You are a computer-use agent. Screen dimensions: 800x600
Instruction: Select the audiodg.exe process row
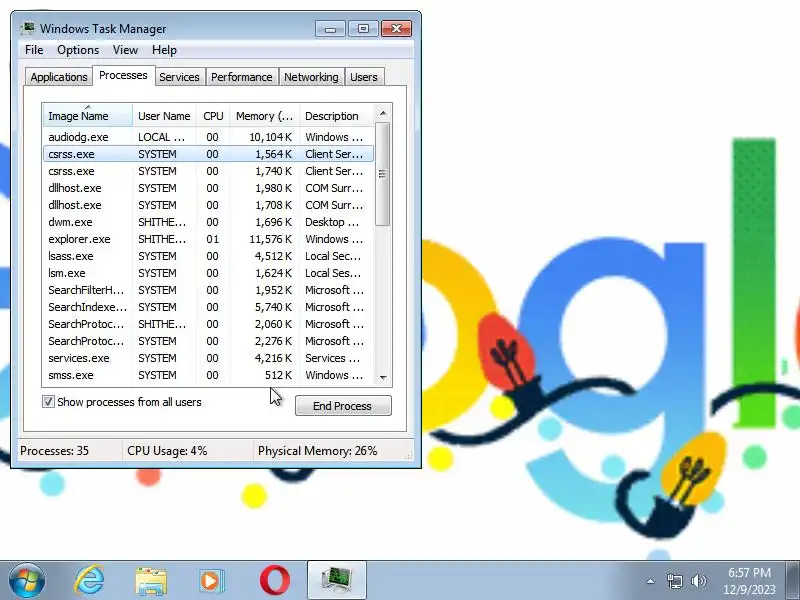tap(208, 137)
